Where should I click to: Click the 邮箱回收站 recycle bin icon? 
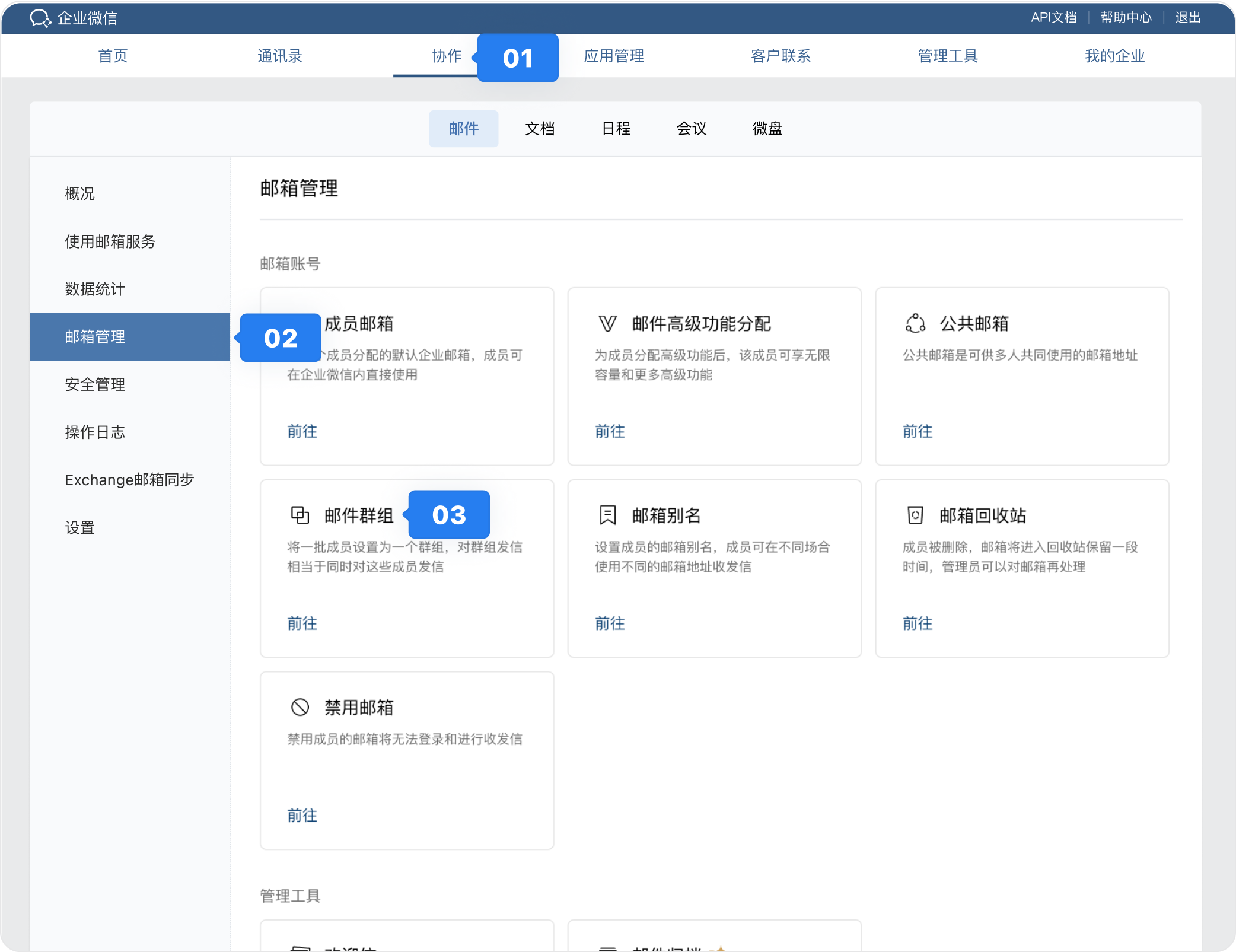915,515
